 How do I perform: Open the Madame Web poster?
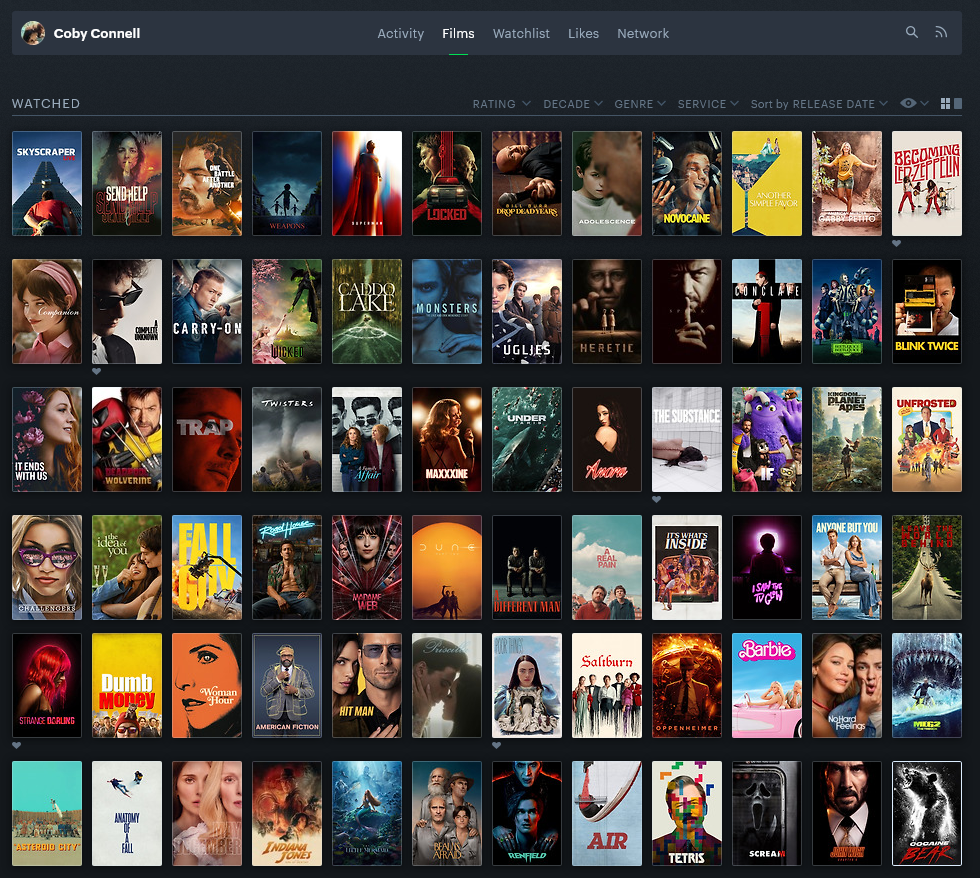[x=367, y=567]
